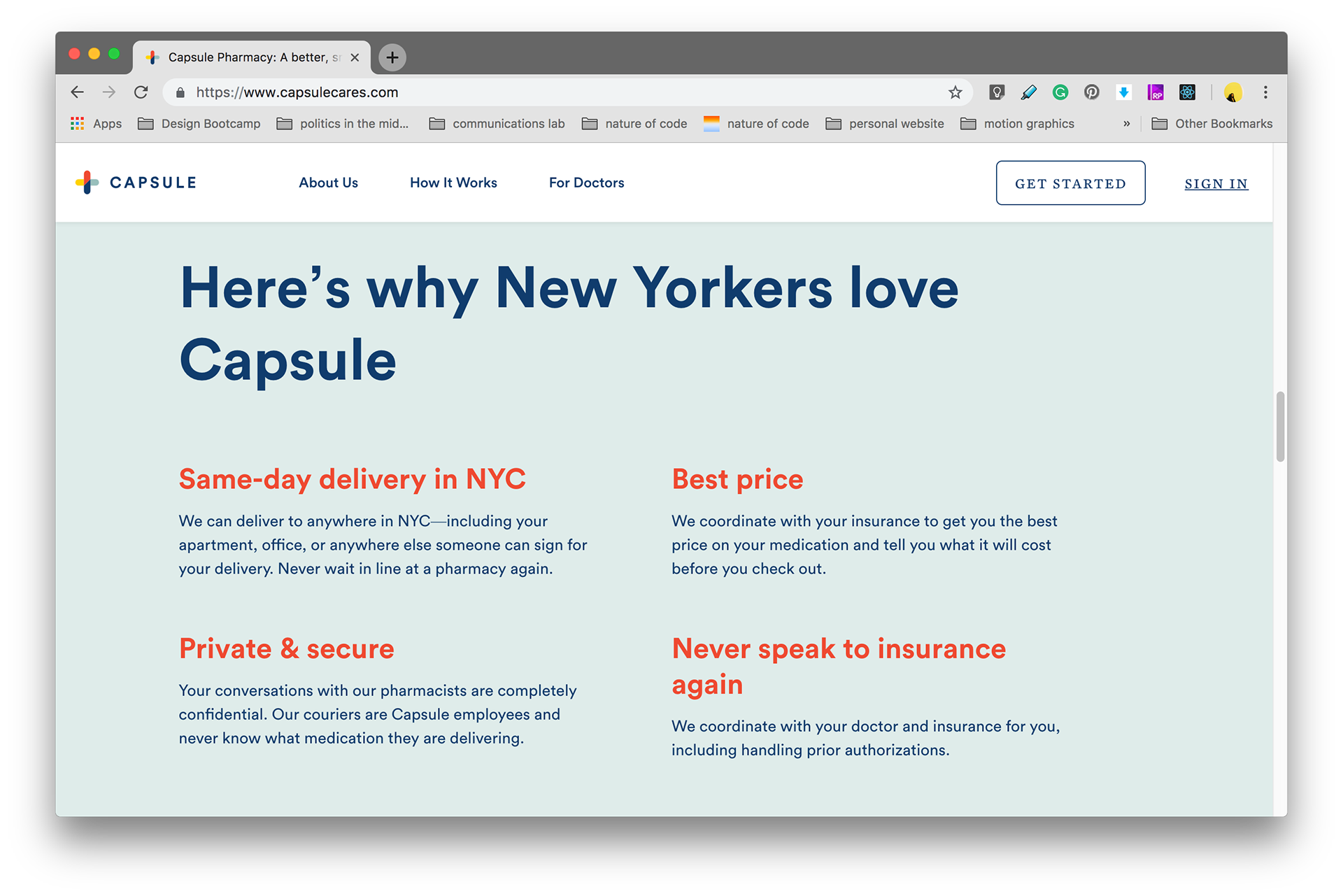Open the politics in the mid... folder
Screen dimensions: 1343x896
tap(343, 124)
